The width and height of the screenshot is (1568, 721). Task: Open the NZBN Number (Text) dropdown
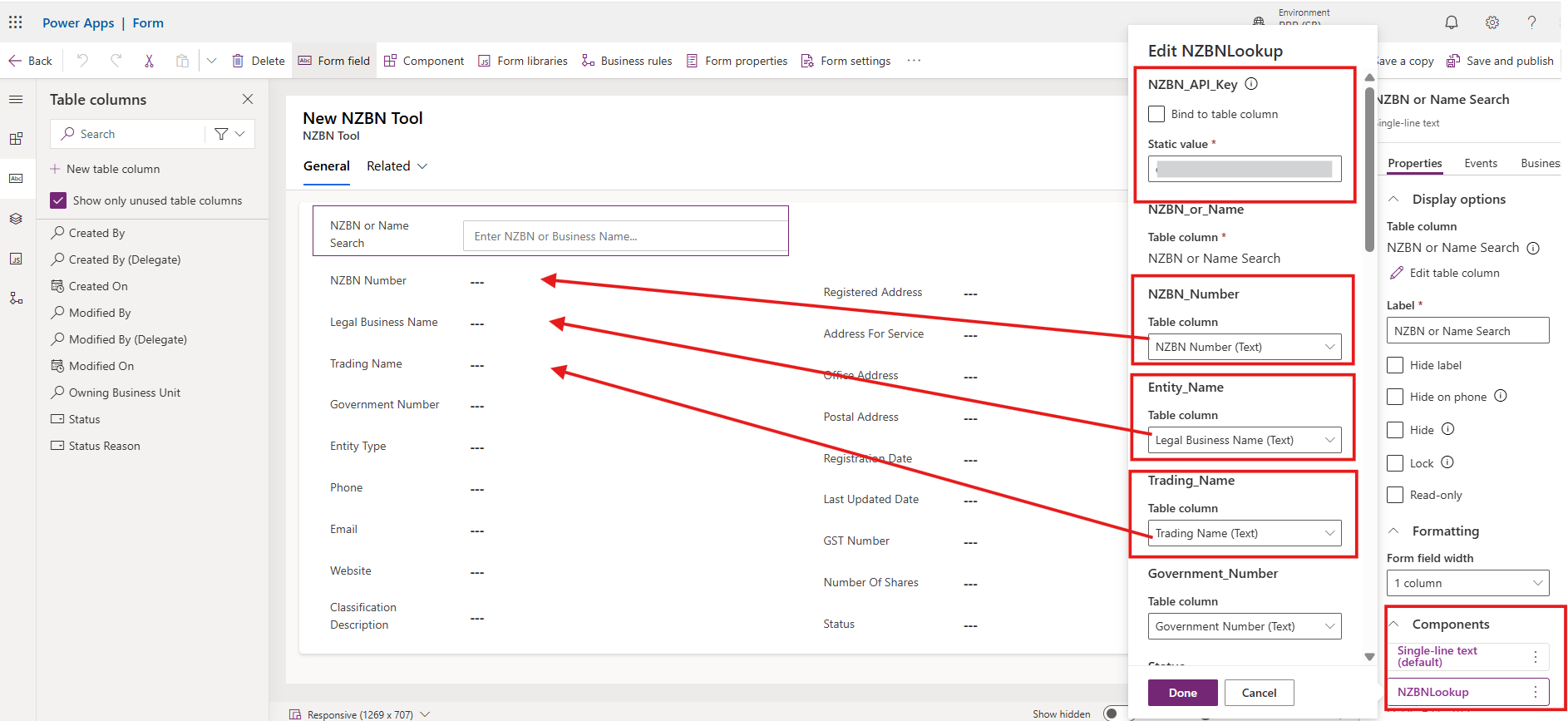[x=1245, y=347]
